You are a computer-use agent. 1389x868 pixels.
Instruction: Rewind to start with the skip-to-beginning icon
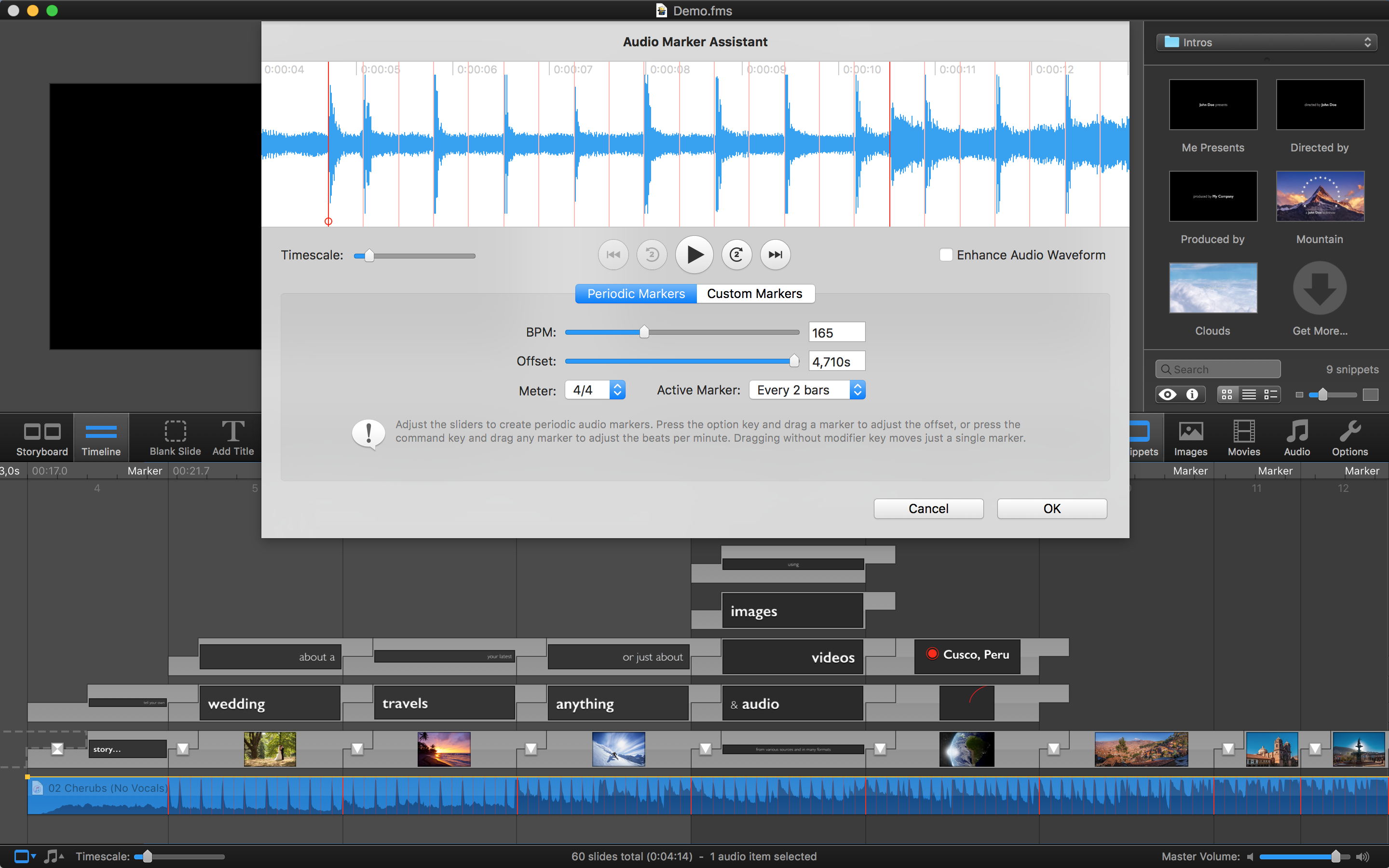(x=613, y=255)
